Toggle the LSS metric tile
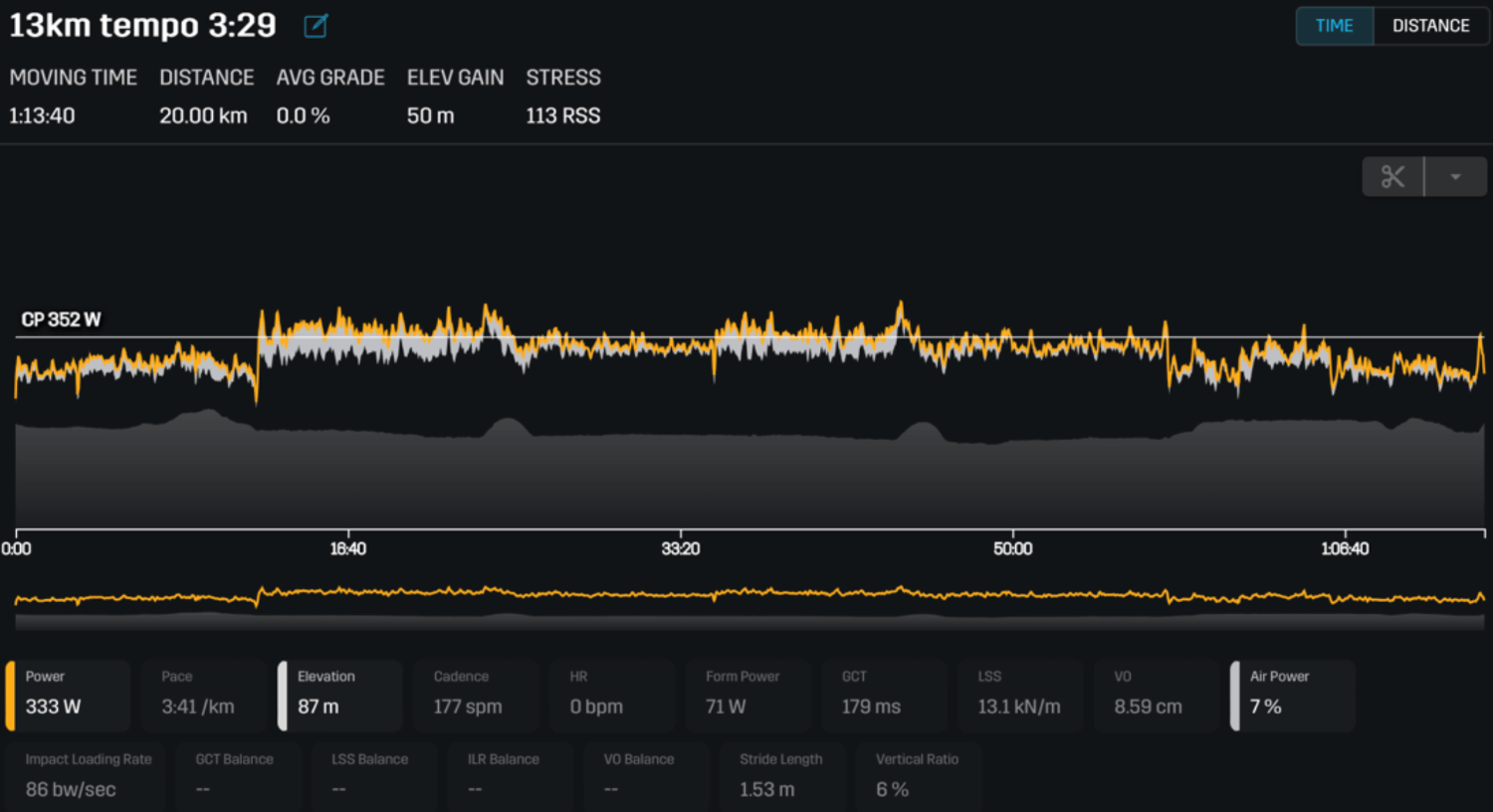 coord(1021,696)
